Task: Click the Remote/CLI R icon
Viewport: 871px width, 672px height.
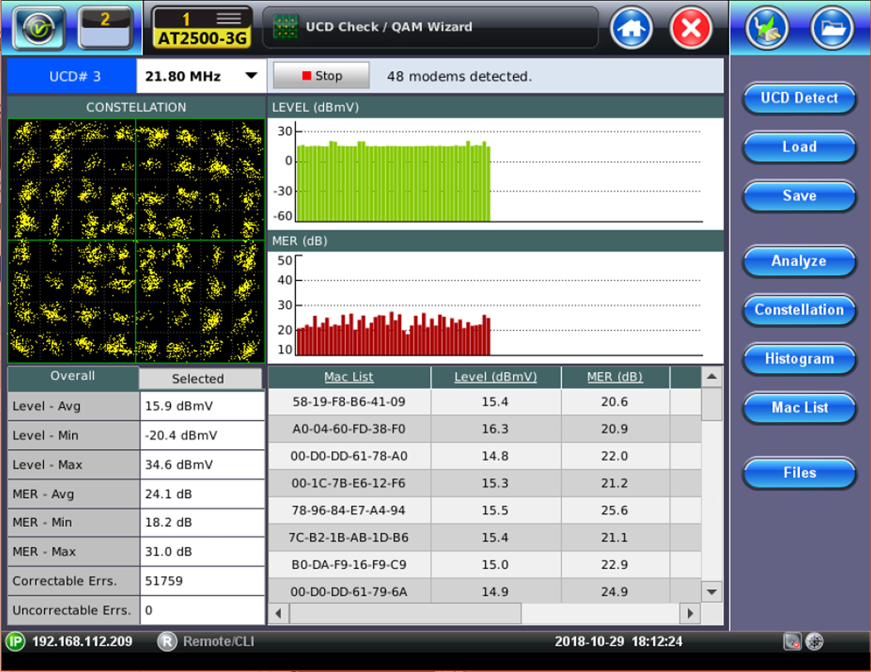Action: 167,641
